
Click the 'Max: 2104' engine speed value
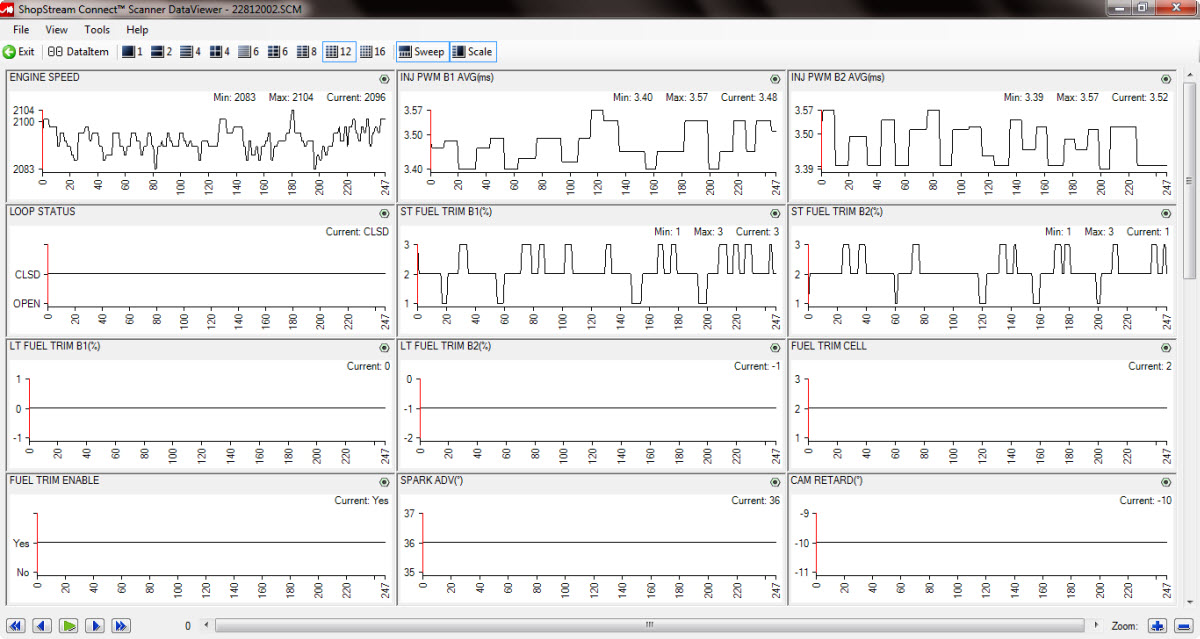coord(290,97)
